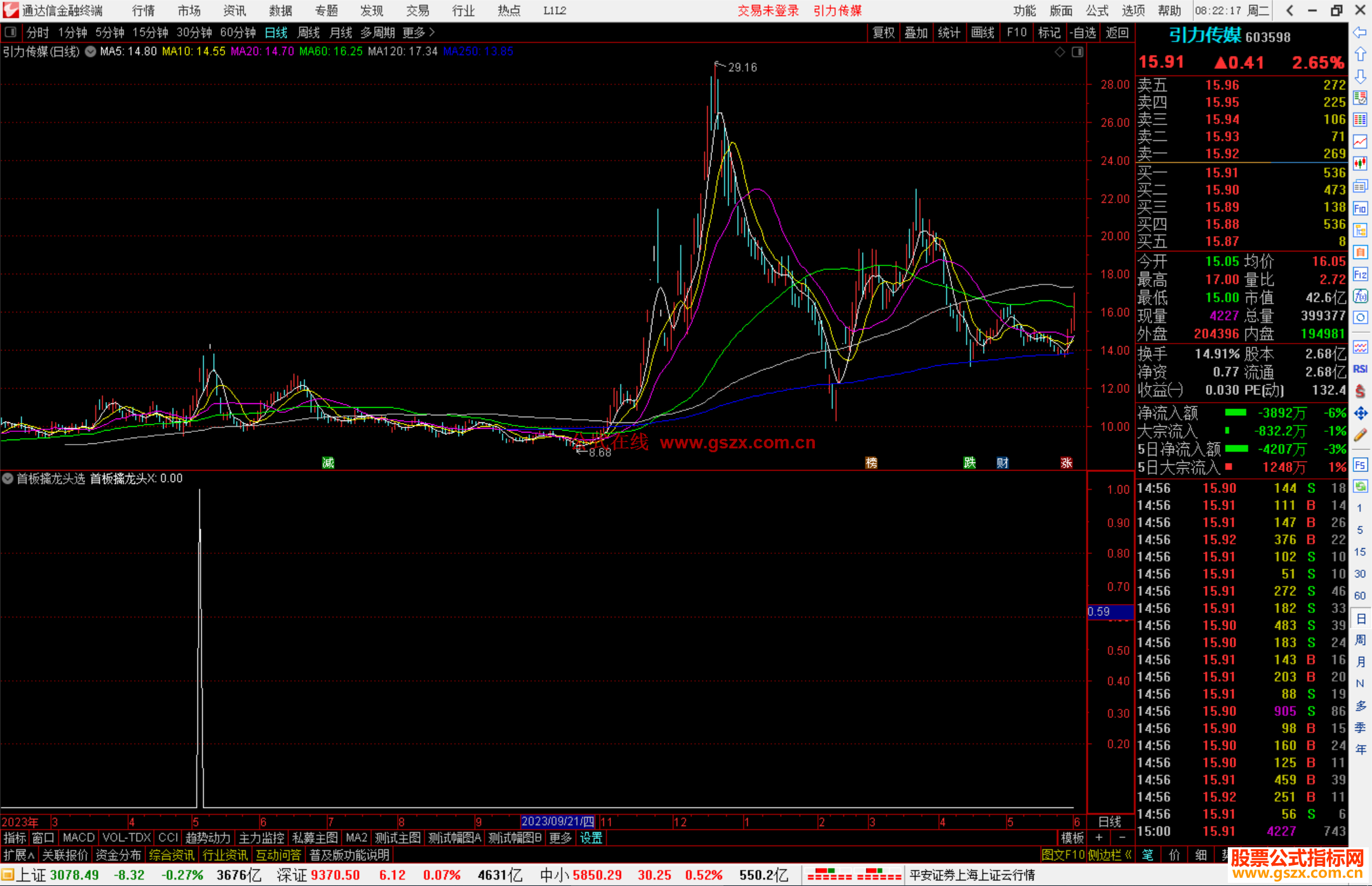Click the 设置 indicator settings link
Viewport: 1372px width, 886px height.
(x=591, y=838)
